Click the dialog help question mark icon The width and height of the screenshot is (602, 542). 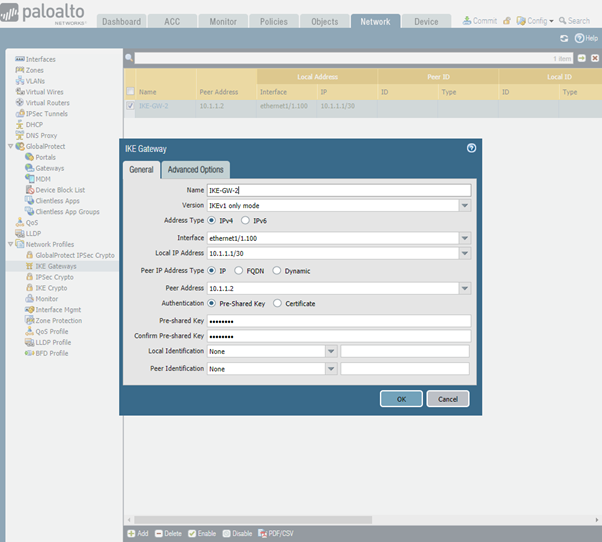(x=471, y=148)
